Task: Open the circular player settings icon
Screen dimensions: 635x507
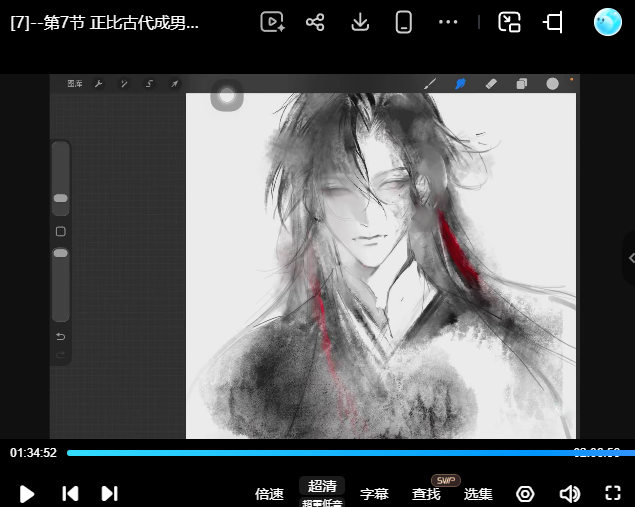Action: point(525,494)
